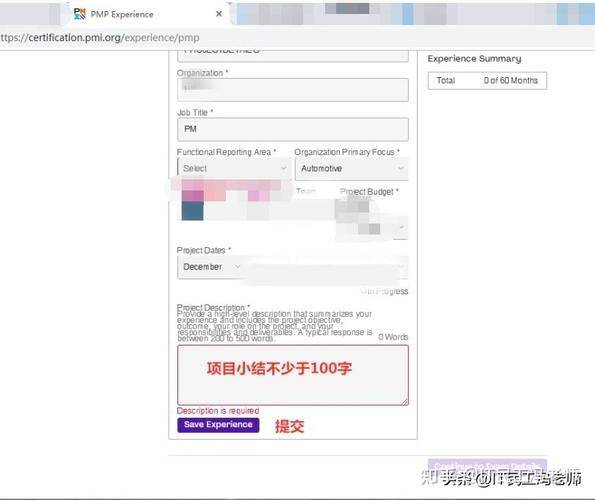This screenshot has width=595, height=500.
Task: Open the Functional Reporting Area Select dropdown
Action: point(234,168)
